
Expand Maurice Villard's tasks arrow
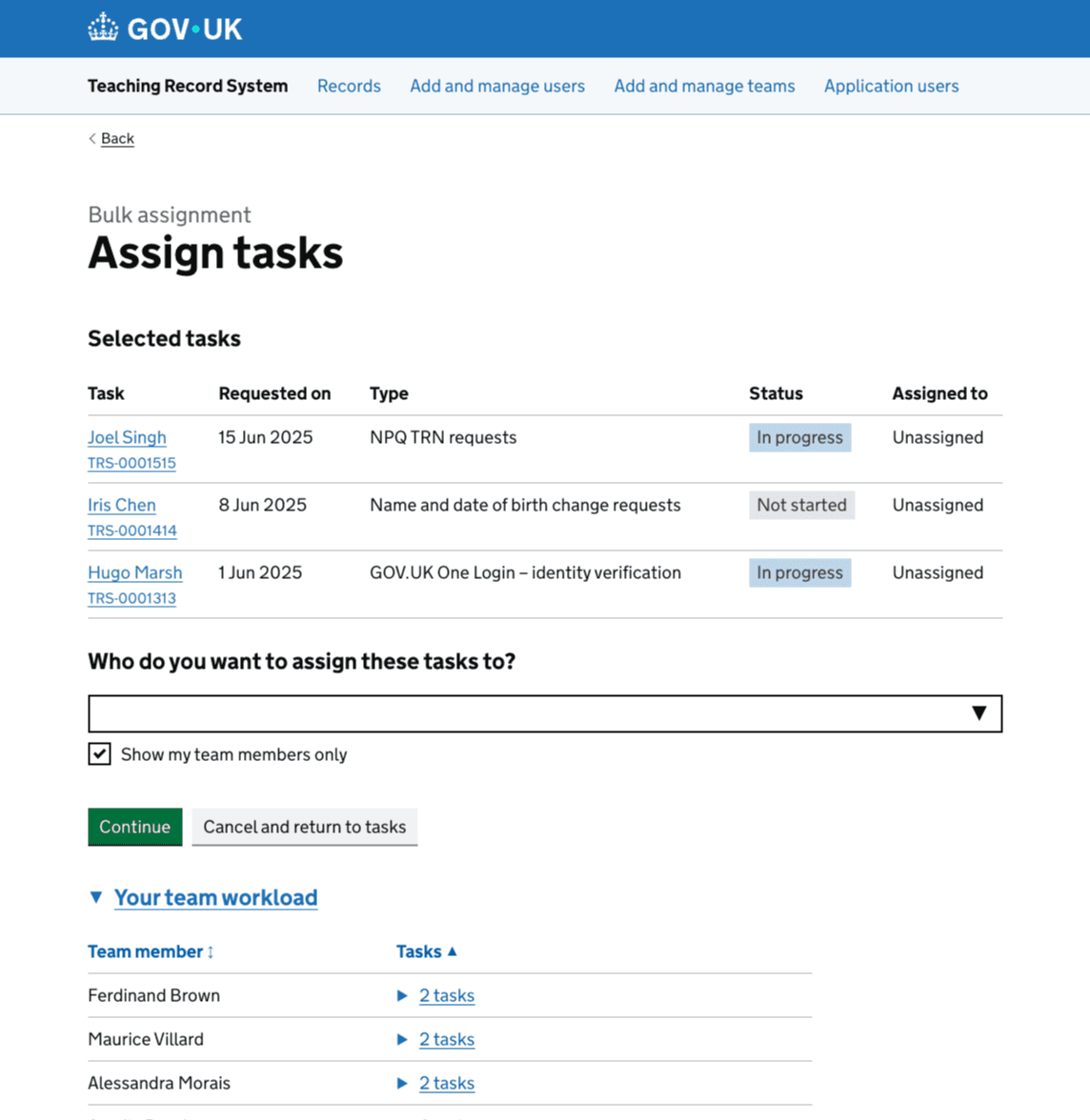pyautogui.click(x=402, y=1039)
